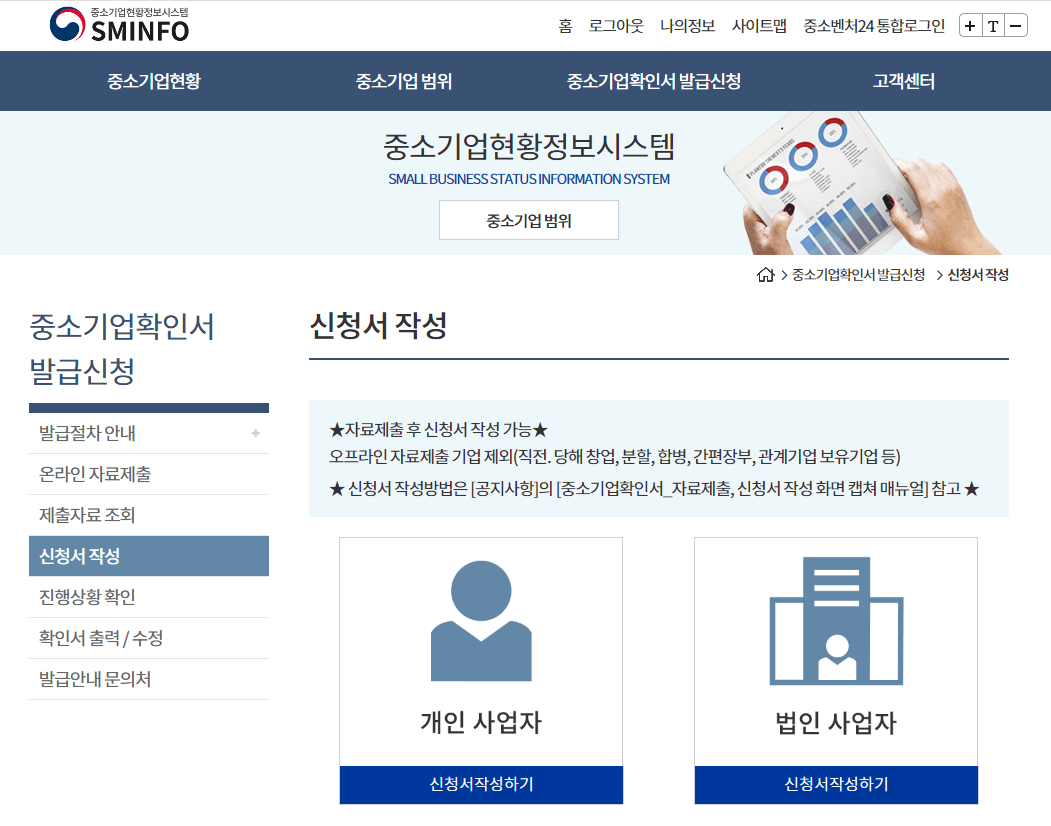Click the T default font size icon

[x=994, y=25]
